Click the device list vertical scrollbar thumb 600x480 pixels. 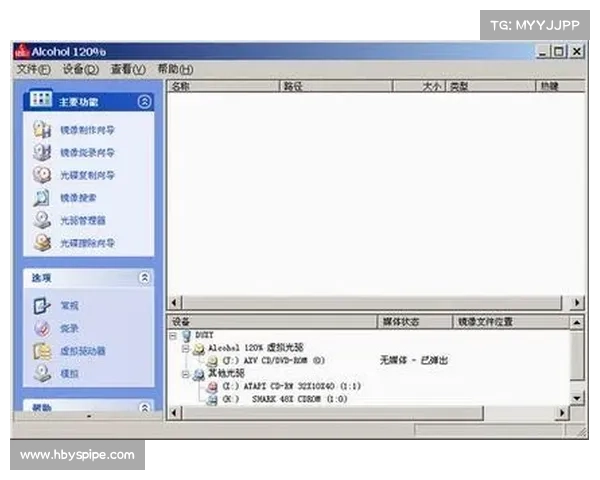577,355
